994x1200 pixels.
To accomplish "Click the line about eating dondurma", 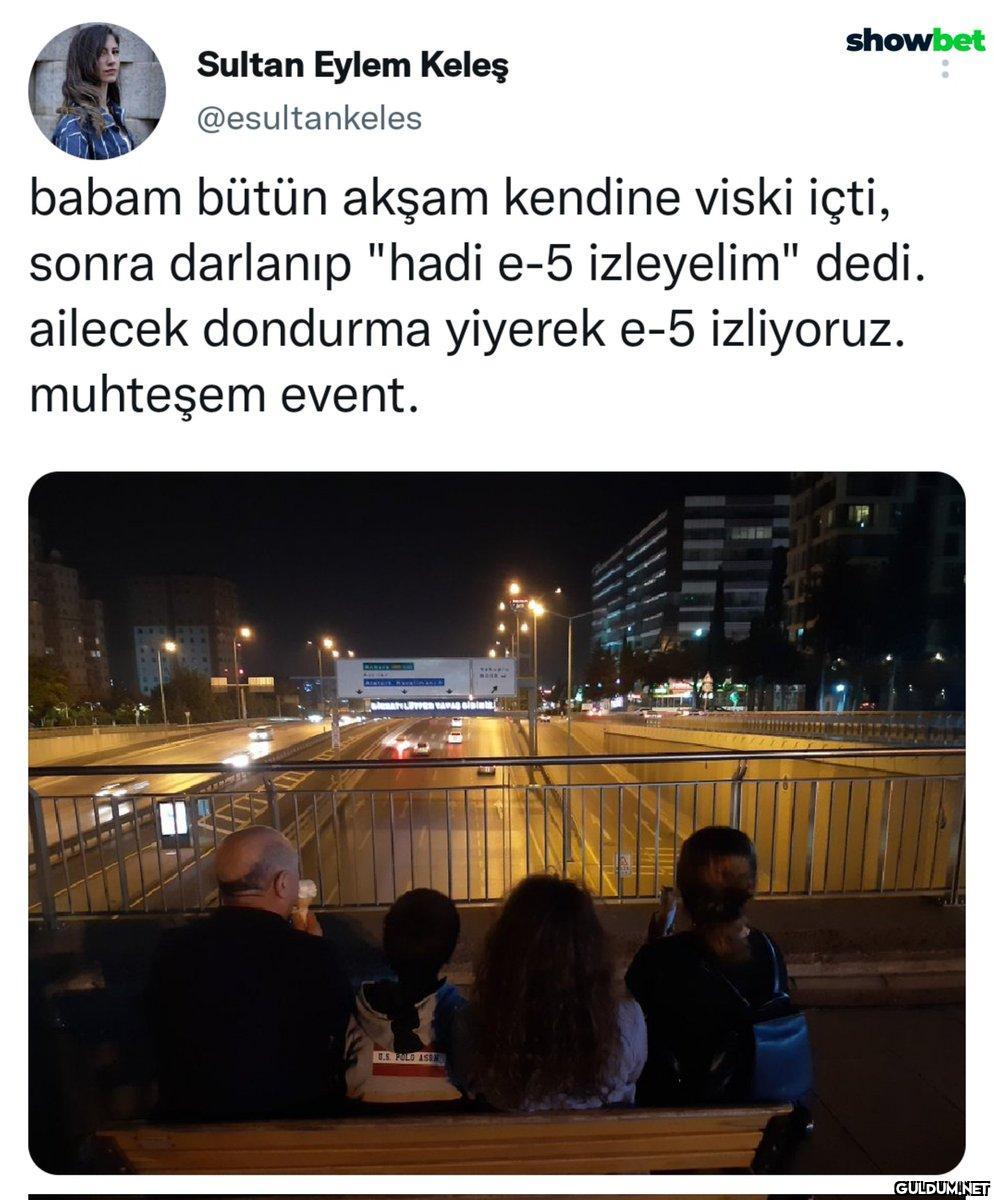I will 466,332.
